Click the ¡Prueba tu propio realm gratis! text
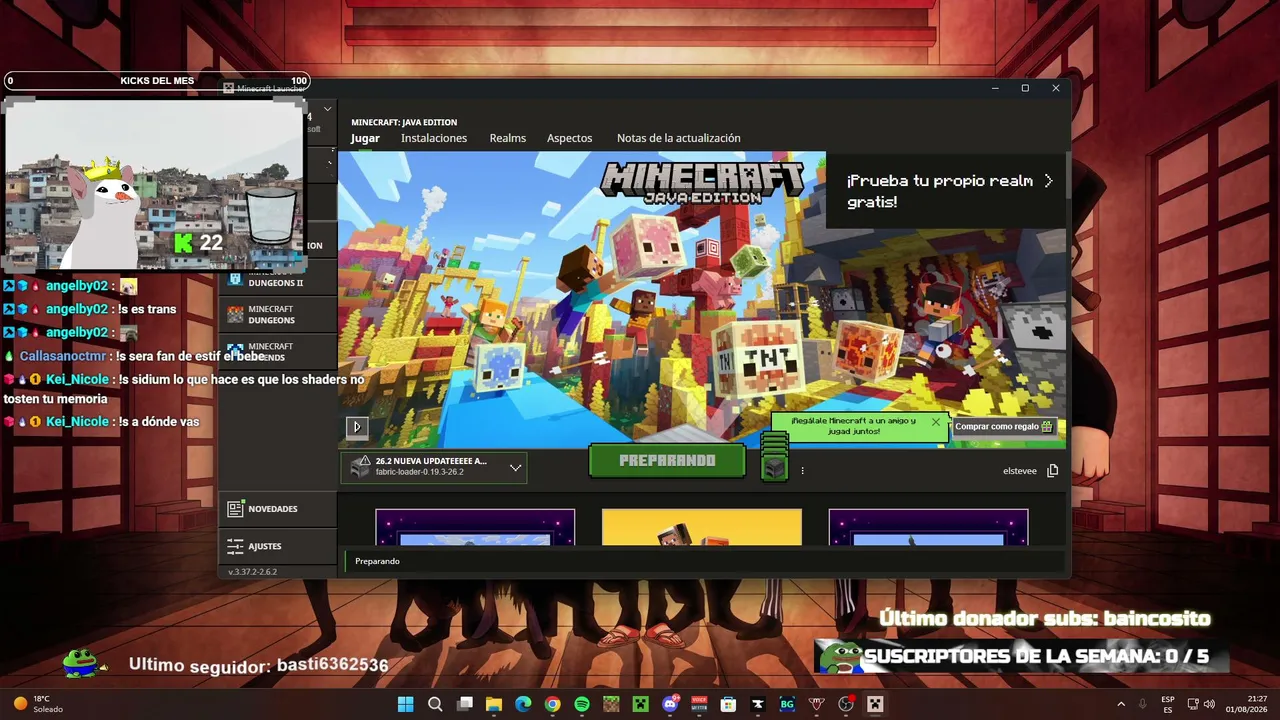The image size is (1280, 720). [940, 191]
